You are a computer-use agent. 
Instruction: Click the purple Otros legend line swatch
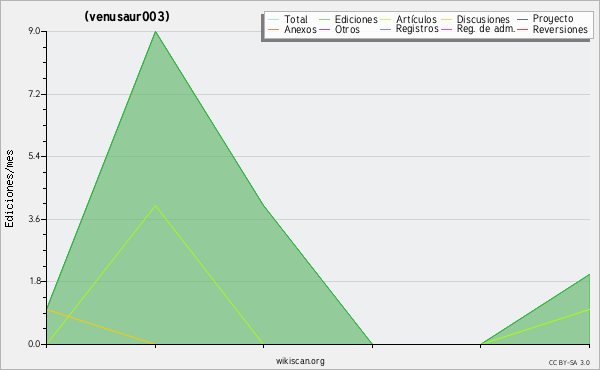[x=324, y=29]
